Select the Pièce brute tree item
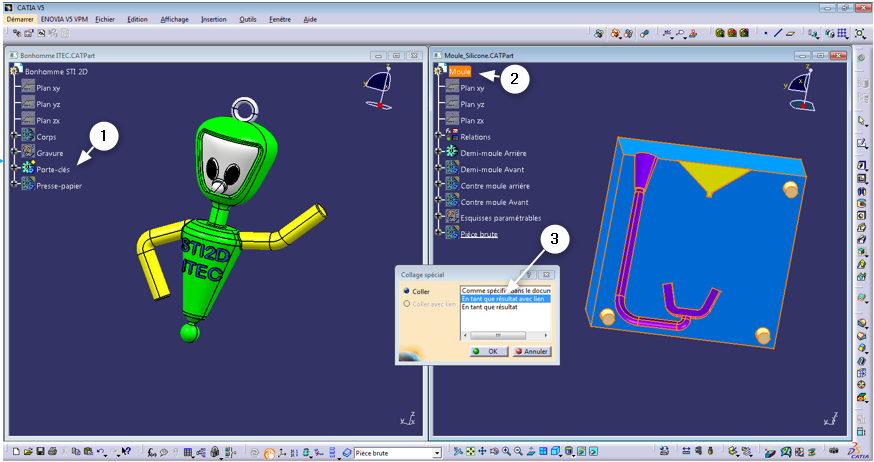The width and height of the screenshot is (874, 462). click(x=479, y=234)
